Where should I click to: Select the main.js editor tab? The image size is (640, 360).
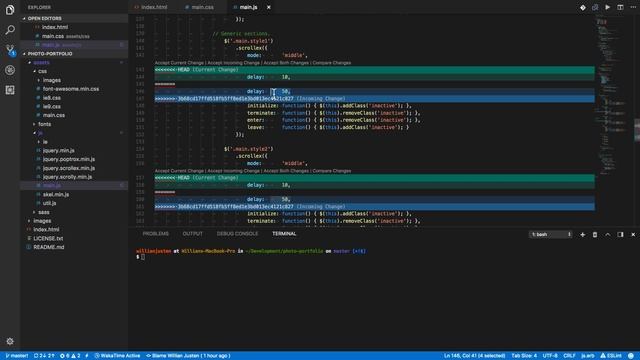pos(248,7)
